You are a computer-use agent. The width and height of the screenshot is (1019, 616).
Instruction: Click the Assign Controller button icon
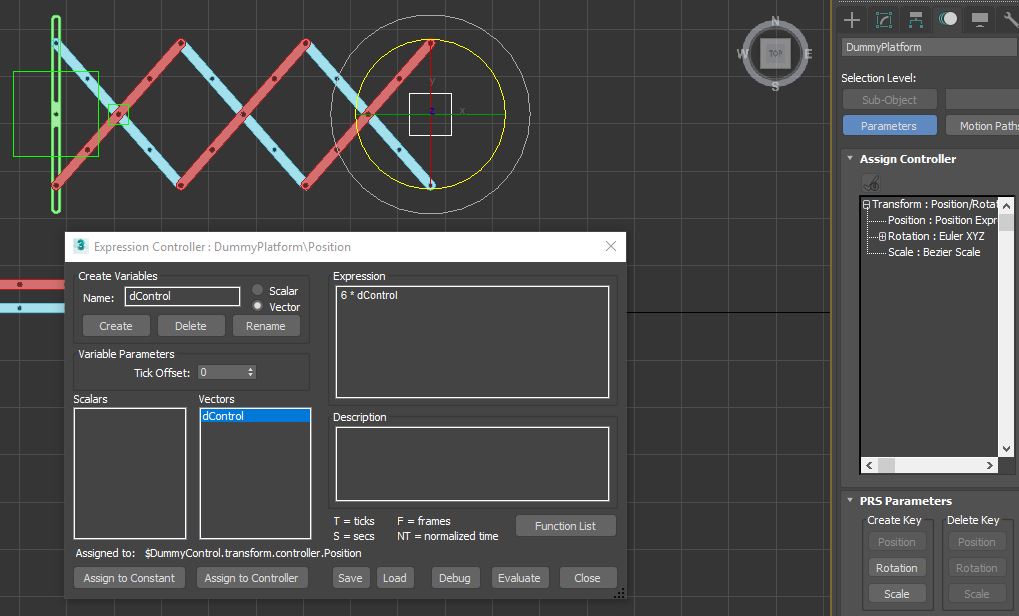click(871, 182)
